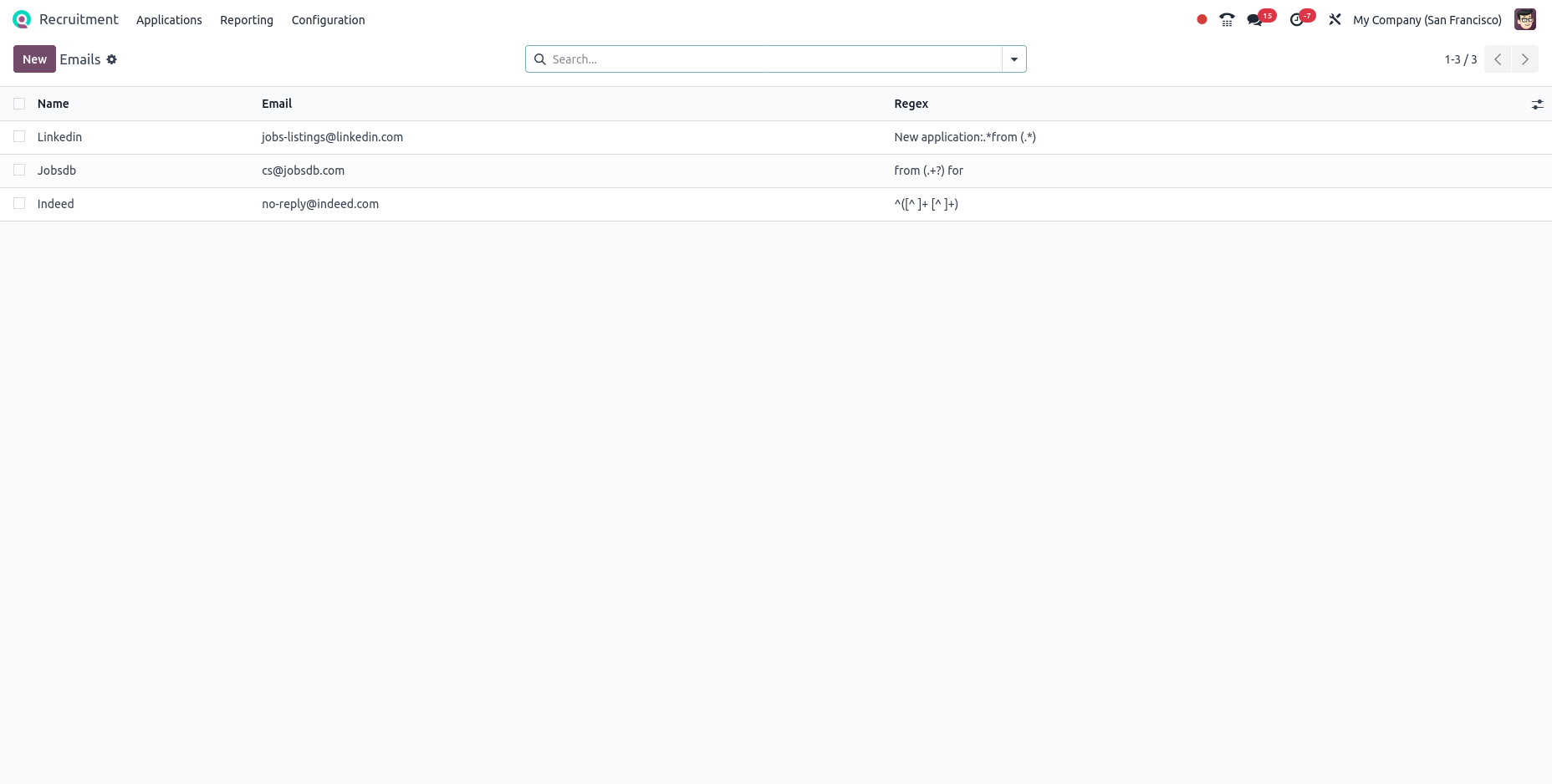Tick the Linkedin row checkbox
This screenshot has width=1552, height=784.
[x=19, y=136]
